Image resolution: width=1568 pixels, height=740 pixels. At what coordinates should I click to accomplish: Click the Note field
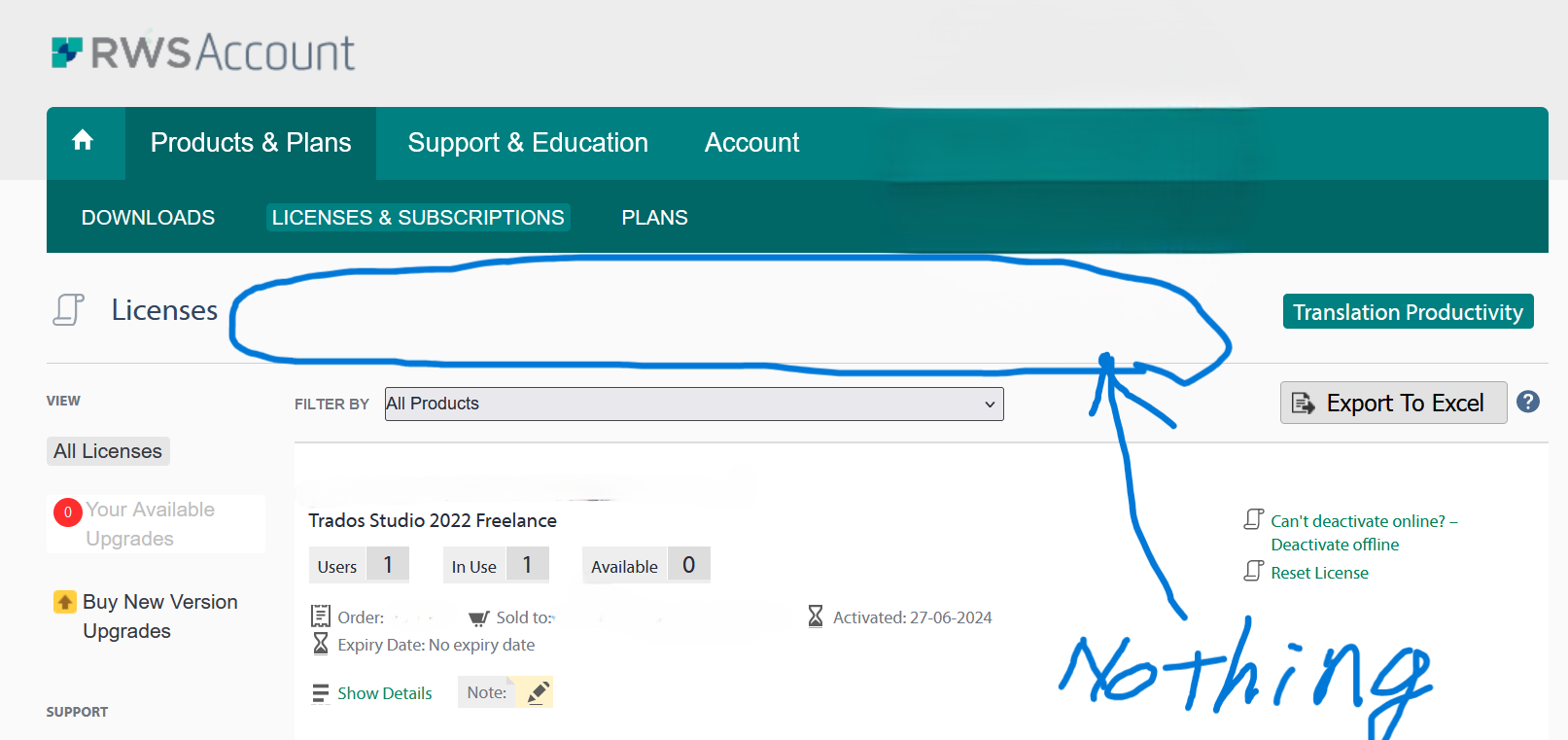coord(505,692)
